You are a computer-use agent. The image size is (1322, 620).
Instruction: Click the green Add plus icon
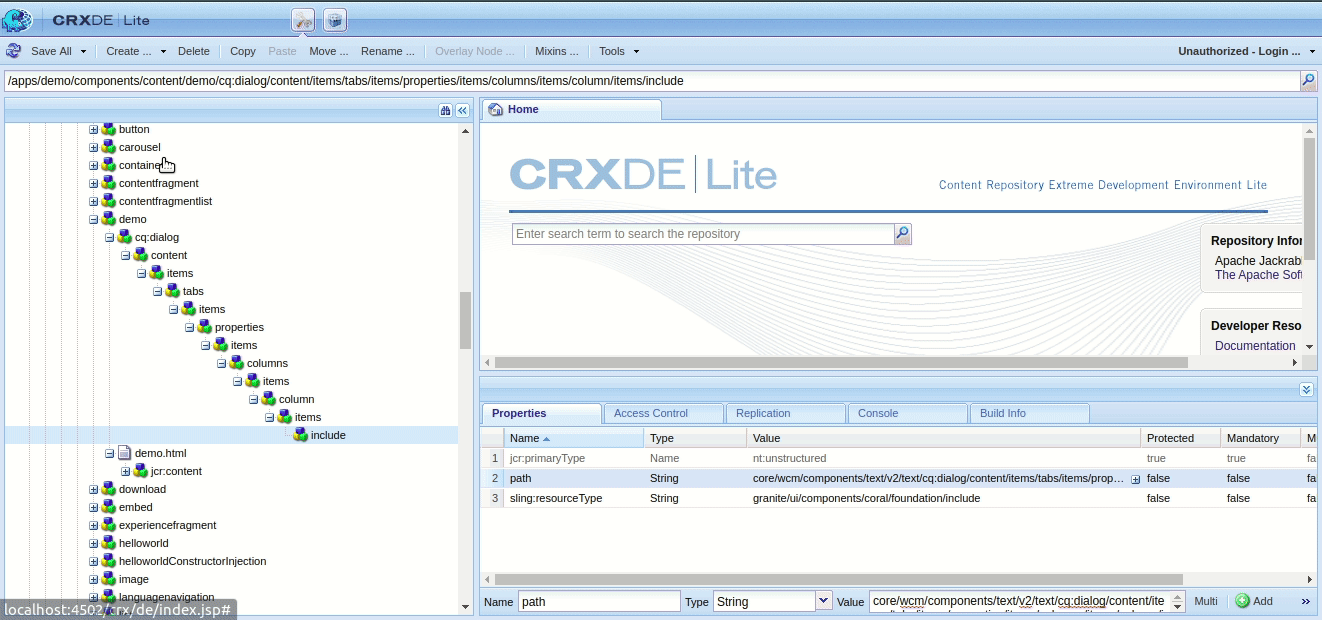pyautogui.click(x=1242, y=601)
